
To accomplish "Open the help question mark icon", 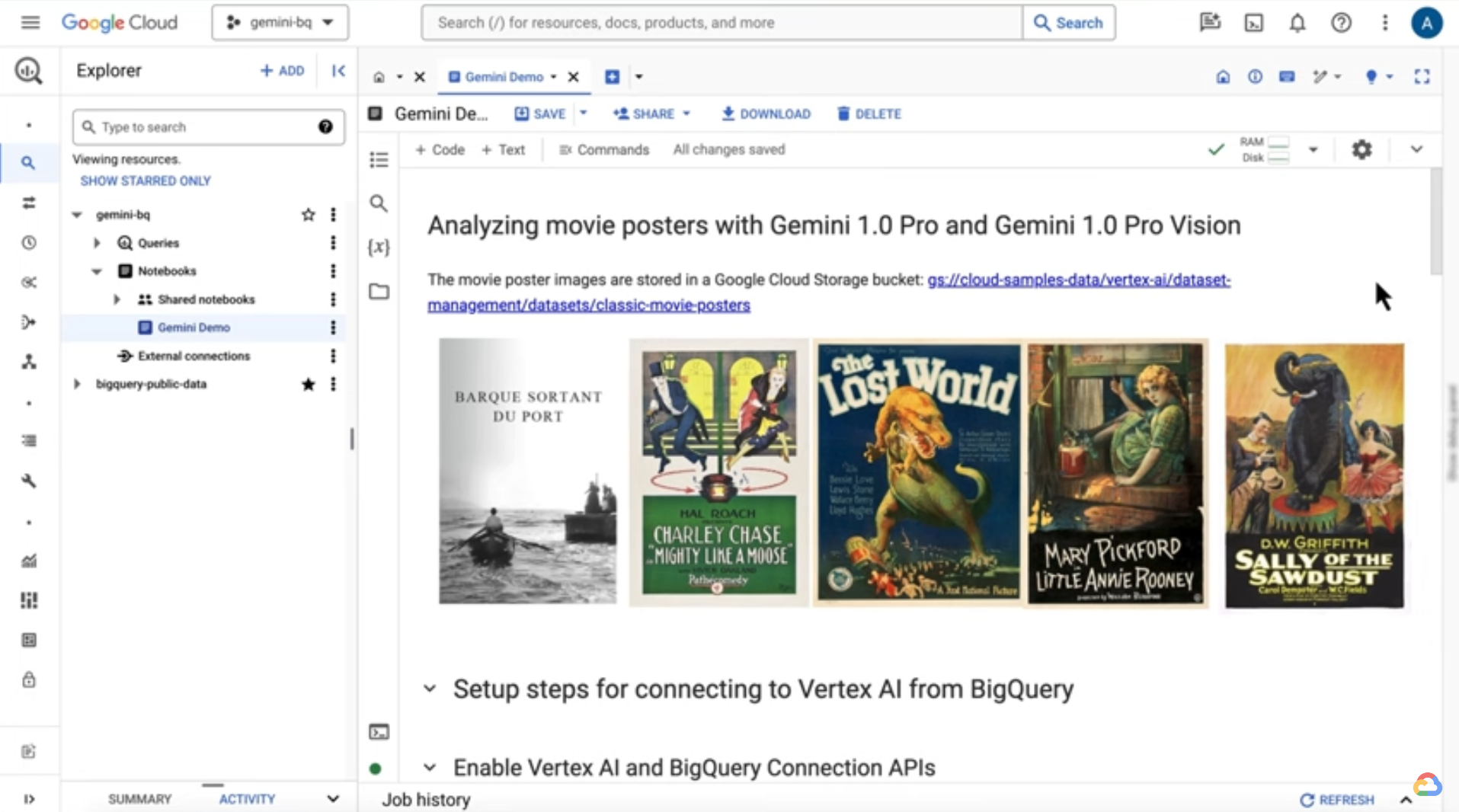I will point(1341,23).
